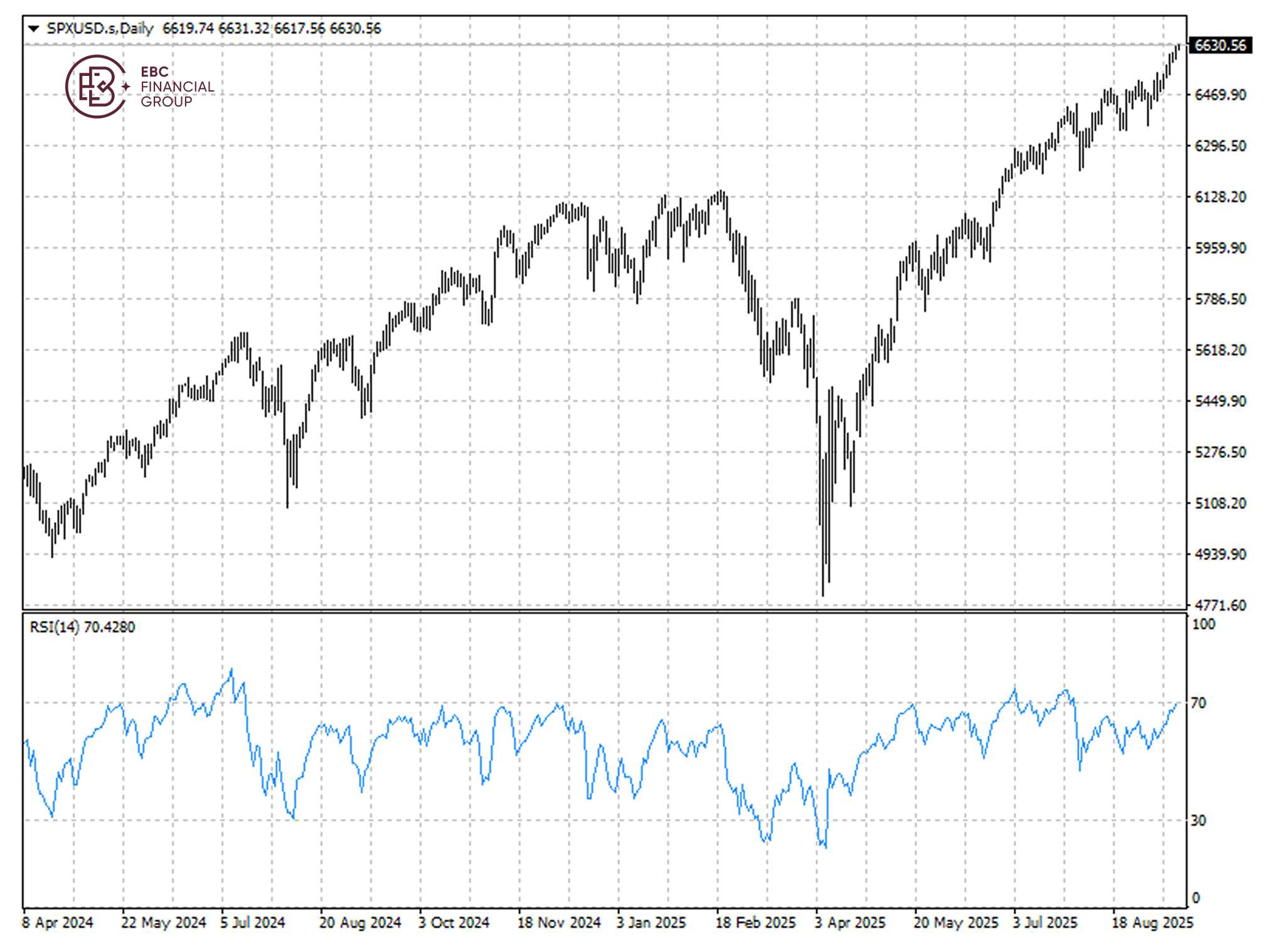Click the 5108.20 price axis label
The image size is (1276, 952).
point(1220,503)
